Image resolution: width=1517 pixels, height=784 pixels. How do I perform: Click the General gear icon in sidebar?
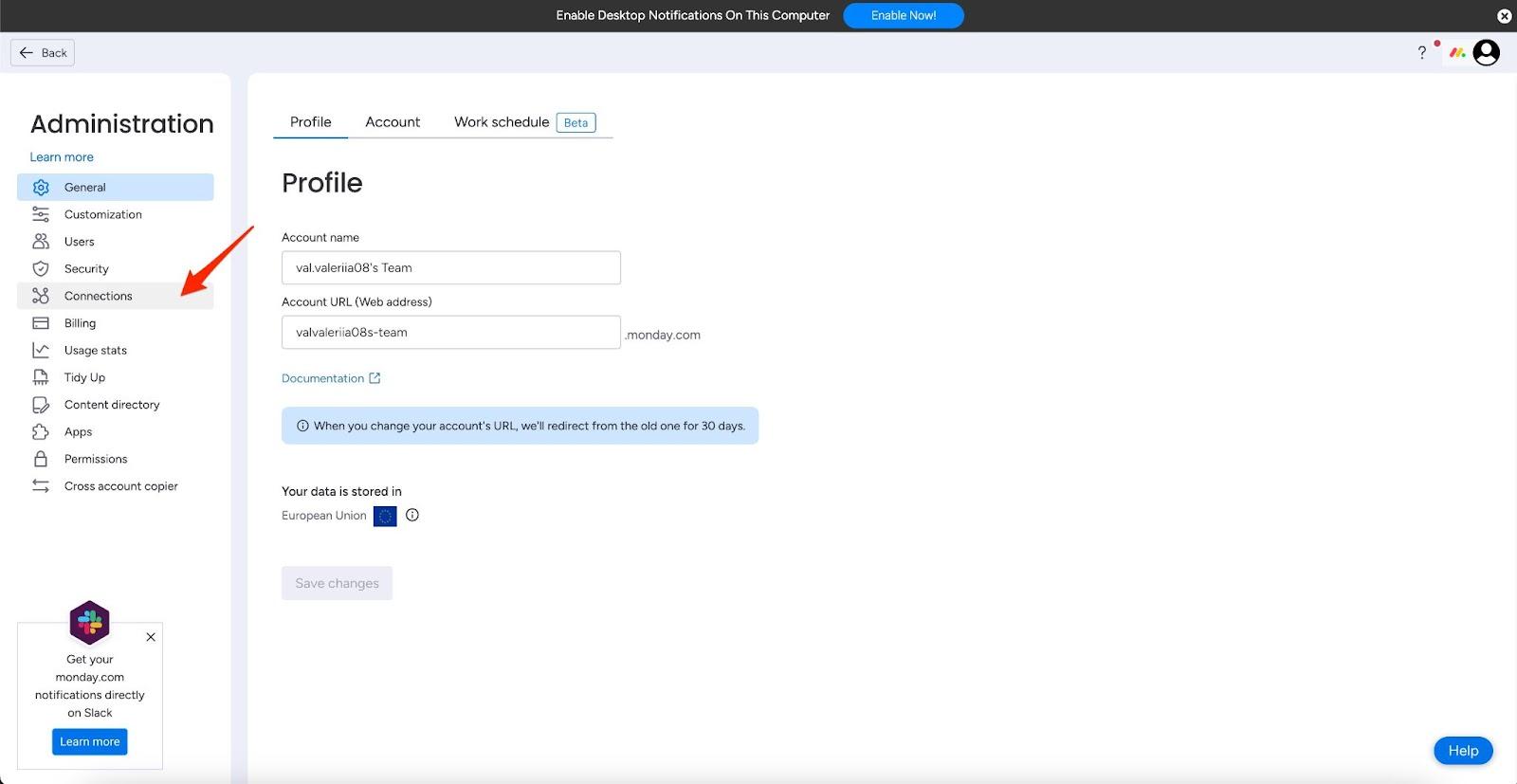(41, 188)
